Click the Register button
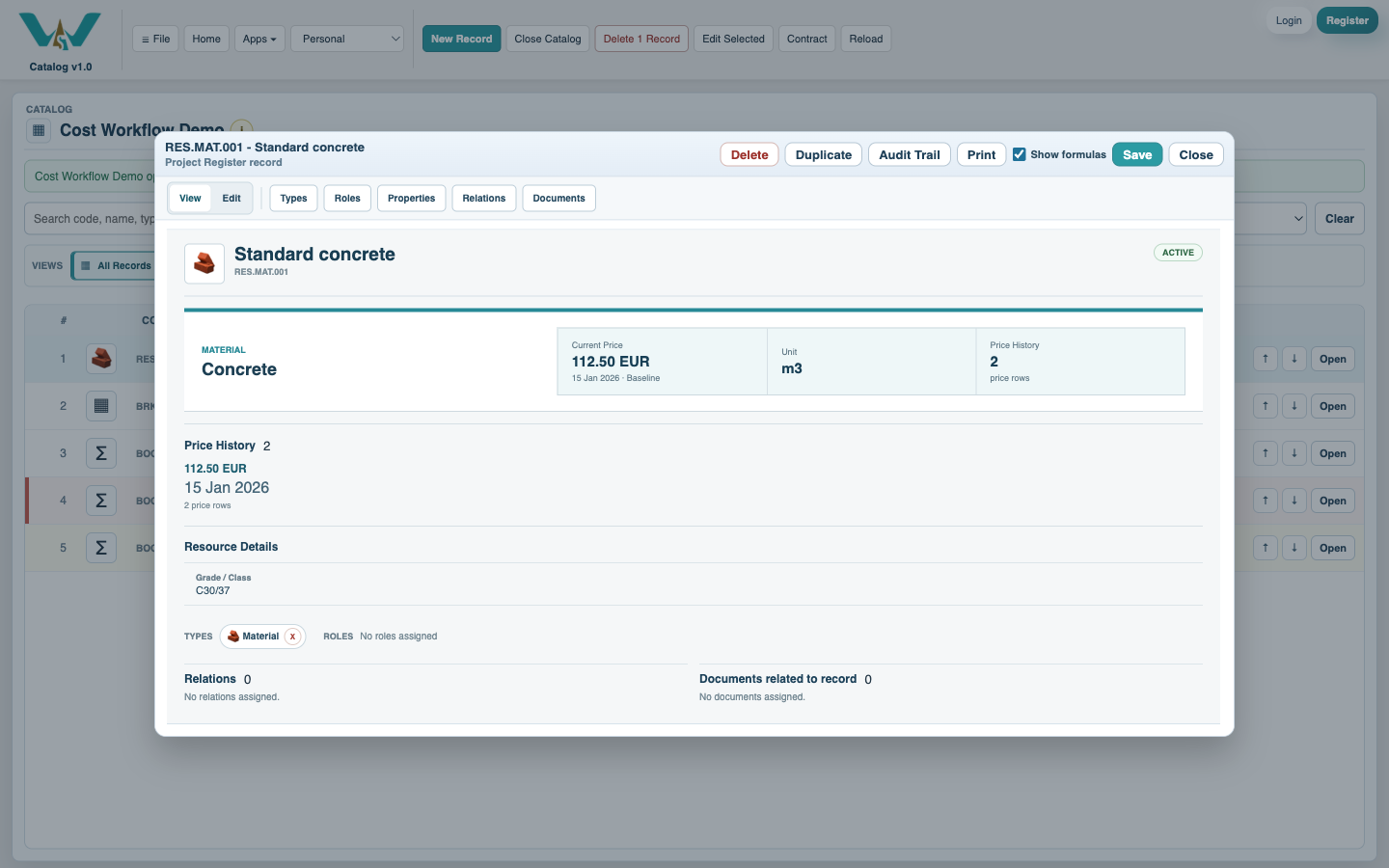The width and height of the screenshot is (1389, 868). coord(1348,20)
